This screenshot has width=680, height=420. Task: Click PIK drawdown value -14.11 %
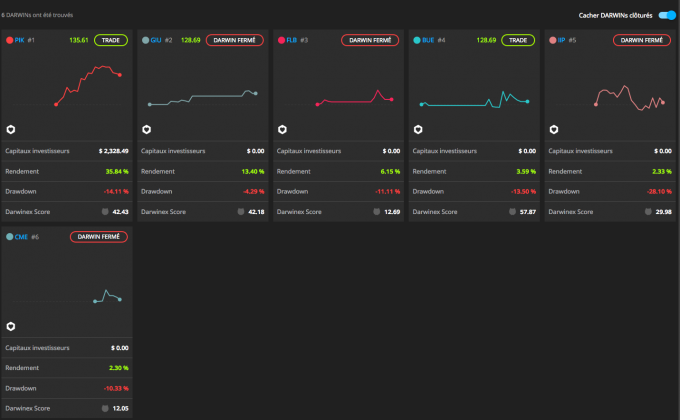click(116, 191)
